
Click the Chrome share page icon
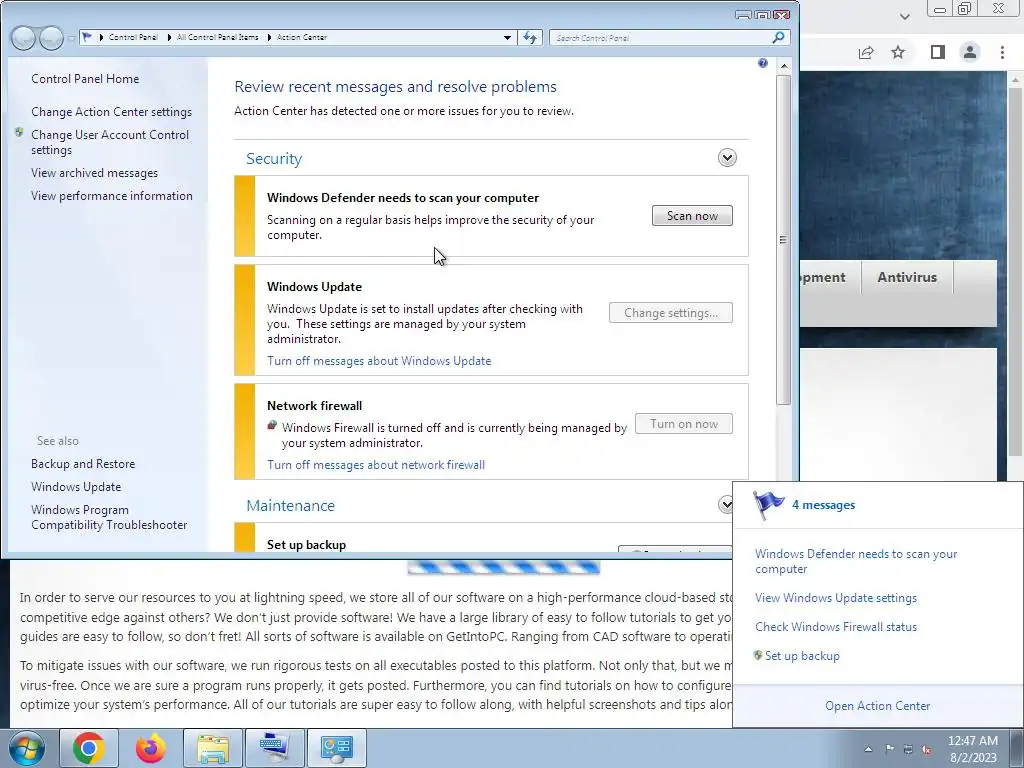(866, 52)
